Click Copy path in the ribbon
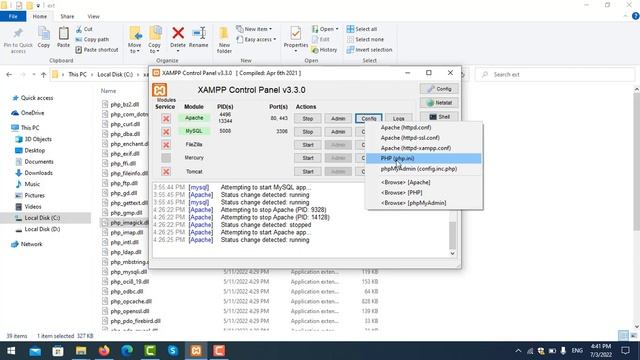640x360 pixels. pyautogui.click(x=92, y=39)
